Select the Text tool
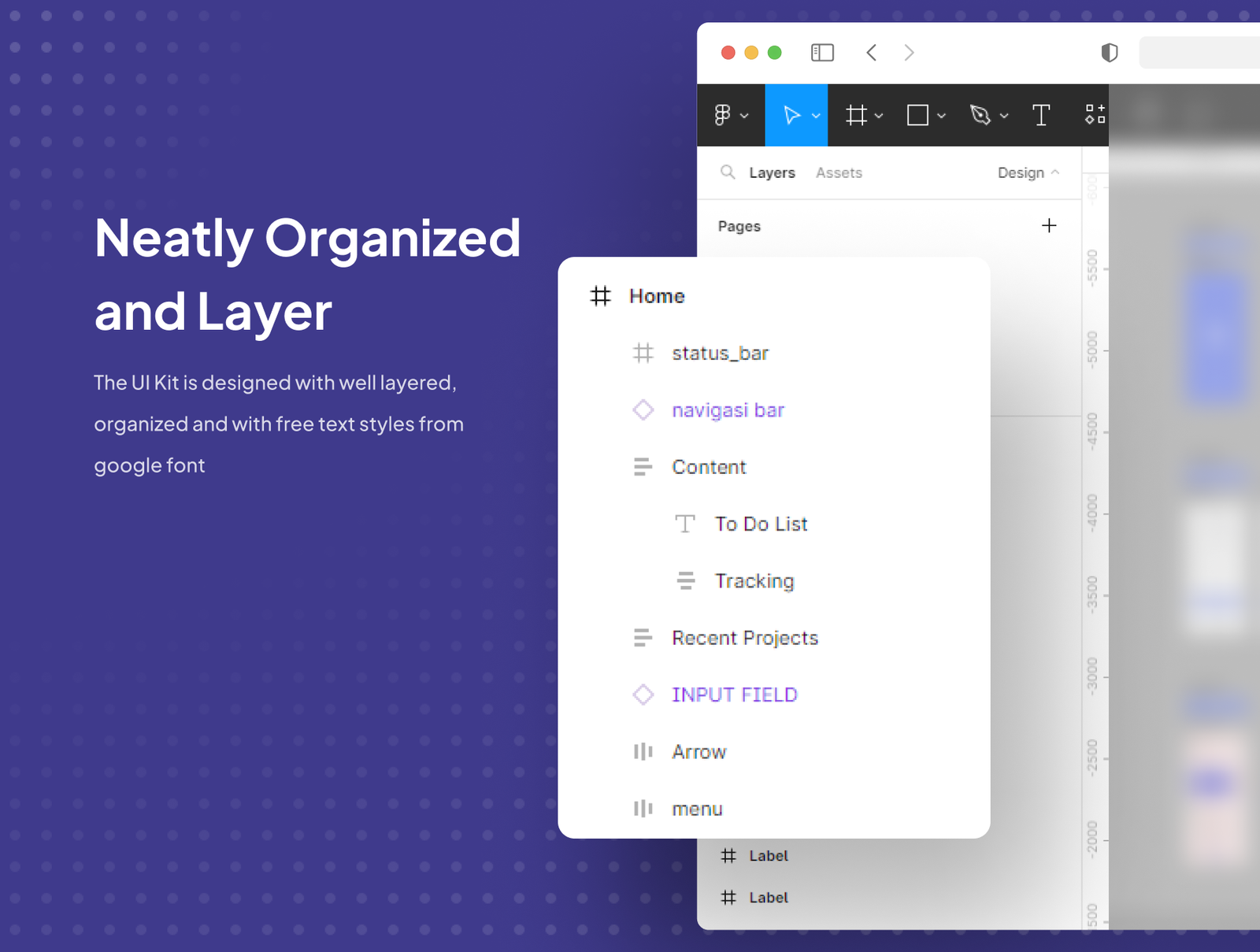This screenshot has width=1260, height=952. click(x=1041, y=115)
